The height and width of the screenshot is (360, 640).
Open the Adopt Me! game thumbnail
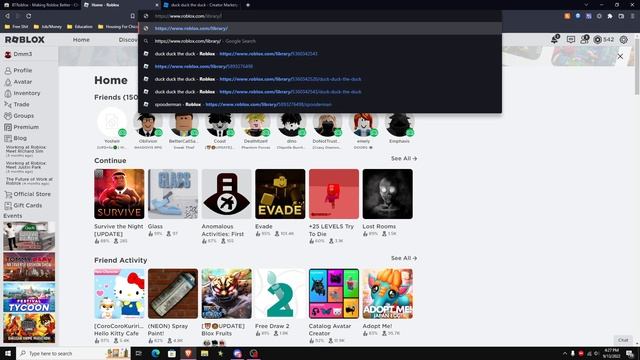pyautogui.click(x=387, y=293)
